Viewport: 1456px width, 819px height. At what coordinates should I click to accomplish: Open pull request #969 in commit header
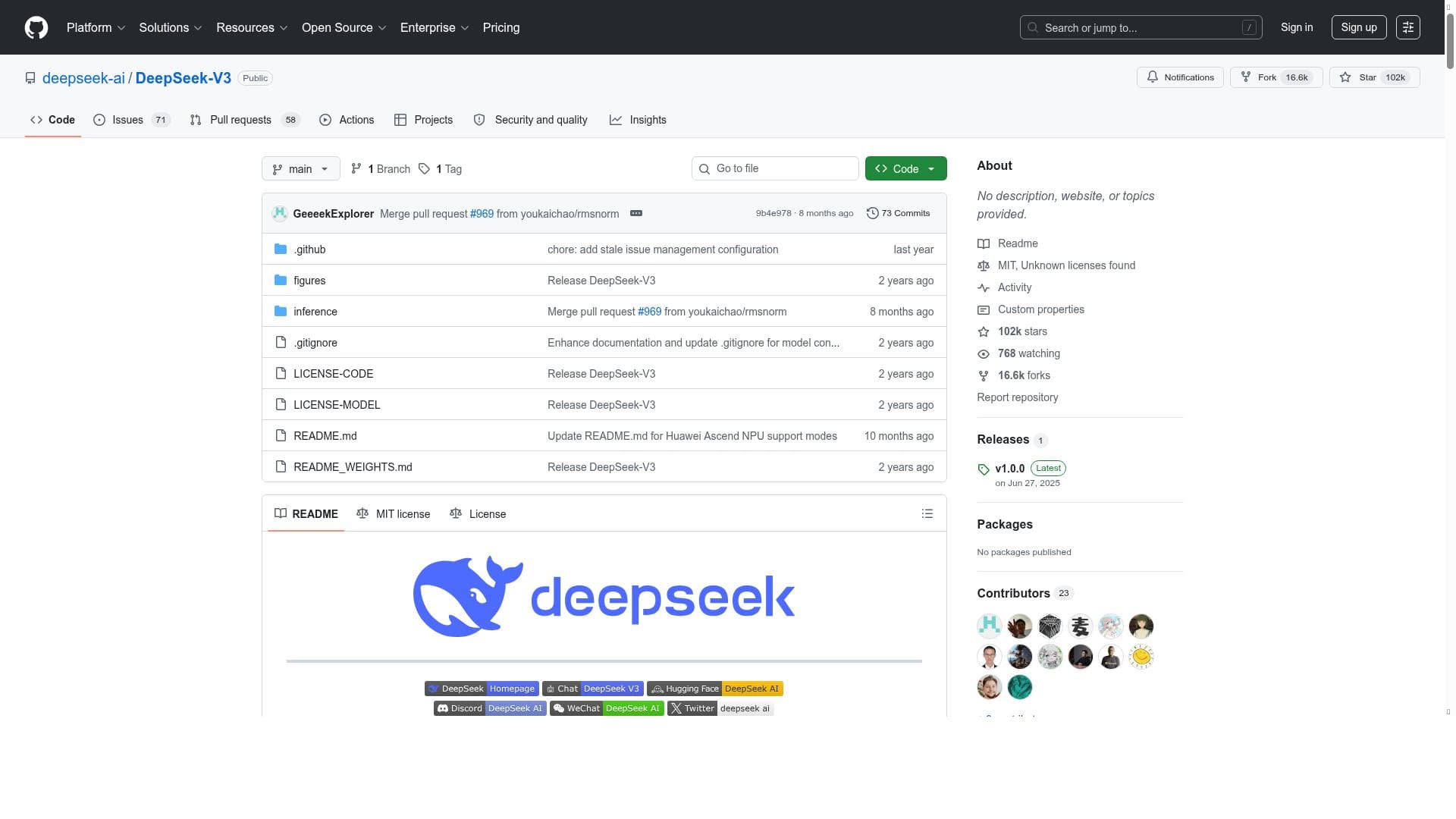(x=482, y=214)
